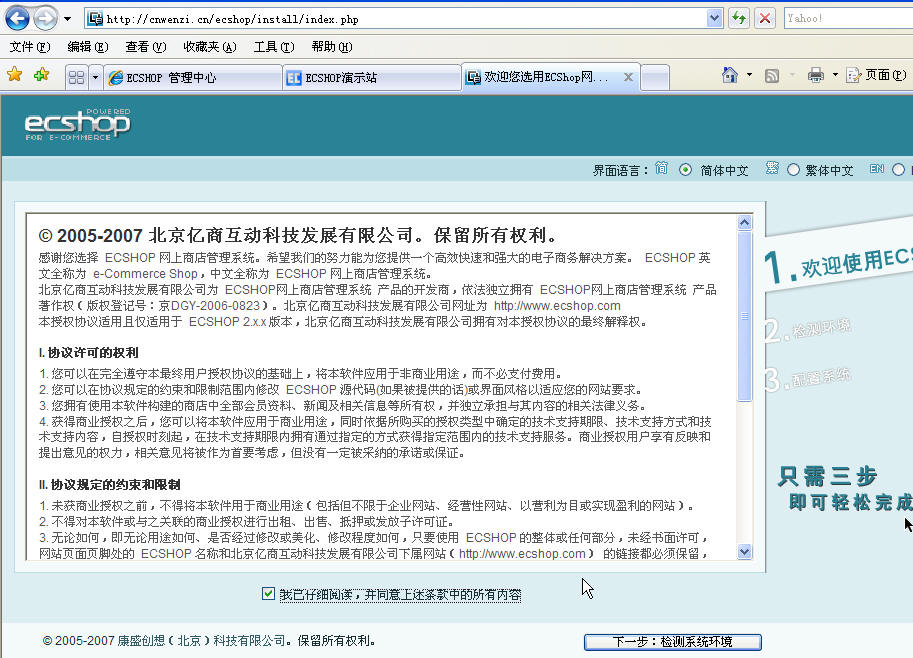This screenshot has width=913, height=658.
Task: Switch to the ECSHOP演示站 tab
Action: (371, 77)
